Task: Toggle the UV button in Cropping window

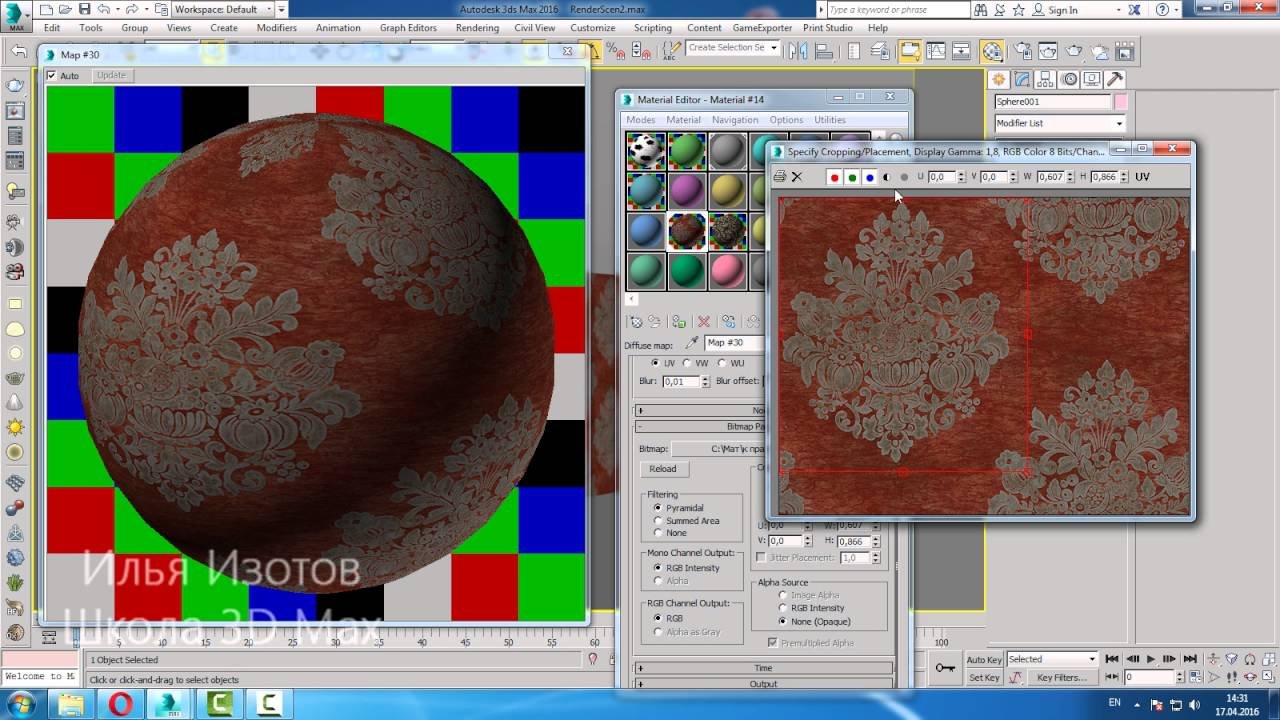Action: pos(1142,177)
